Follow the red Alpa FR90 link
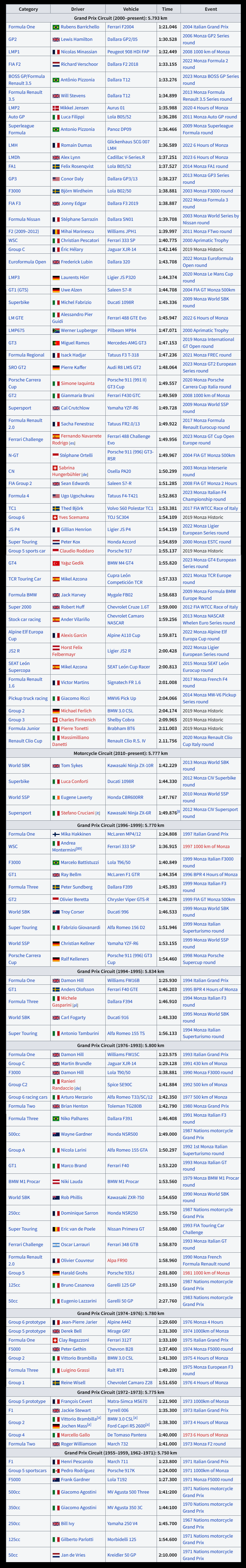This screenshot has height=1568, width=246. coord(117,1260)
